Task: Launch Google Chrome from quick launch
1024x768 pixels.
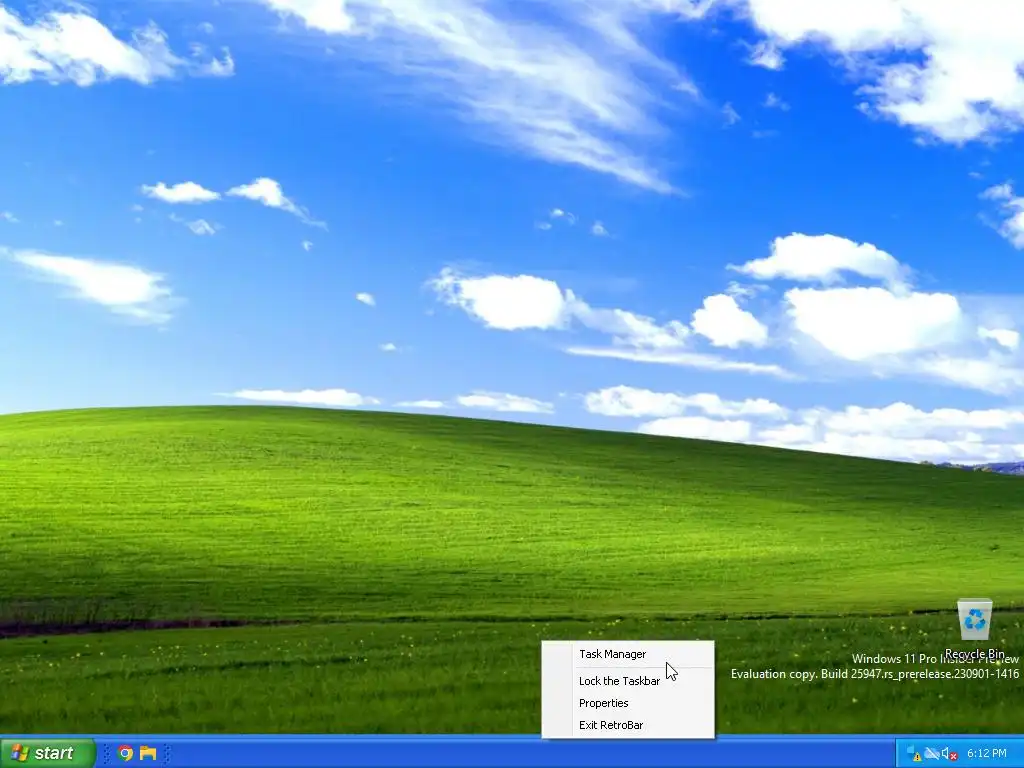Action: pos(125,754)
